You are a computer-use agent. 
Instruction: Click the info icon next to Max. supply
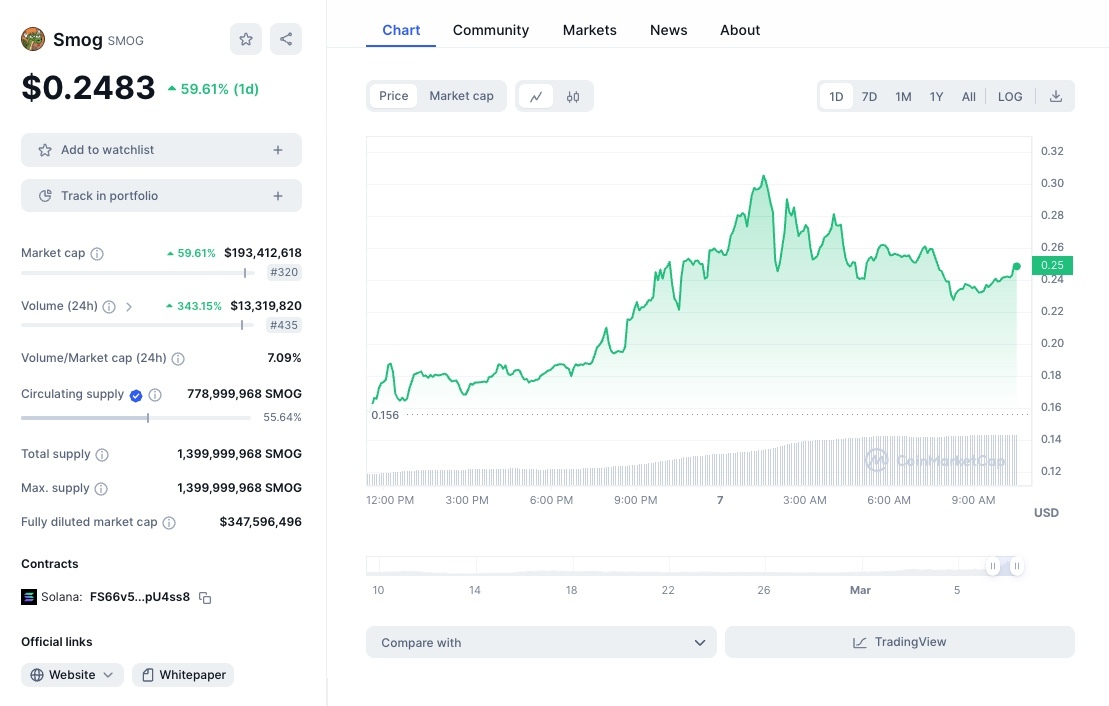click(x=101, y=488)
